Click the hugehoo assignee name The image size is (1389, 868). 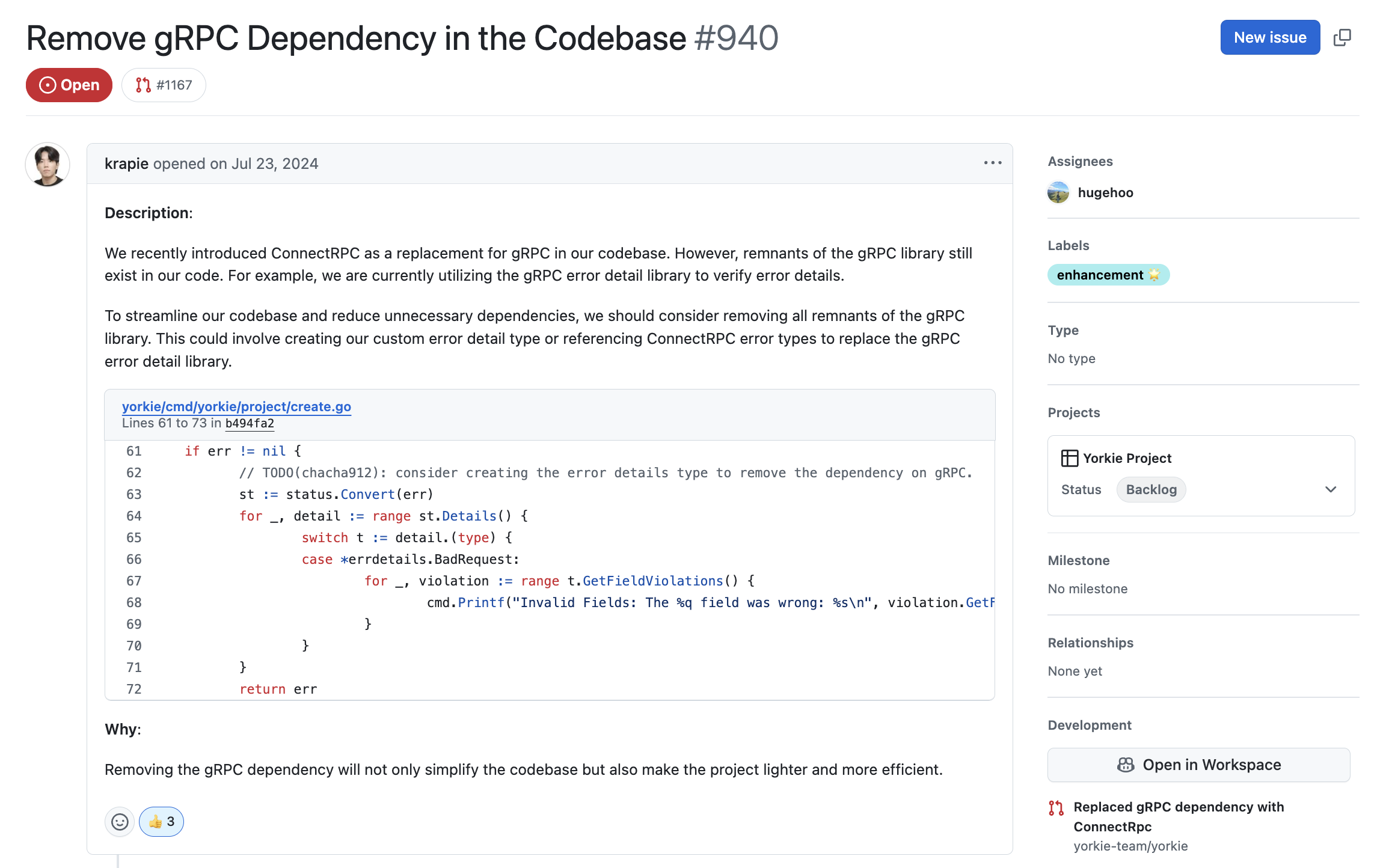point(1105,192)
